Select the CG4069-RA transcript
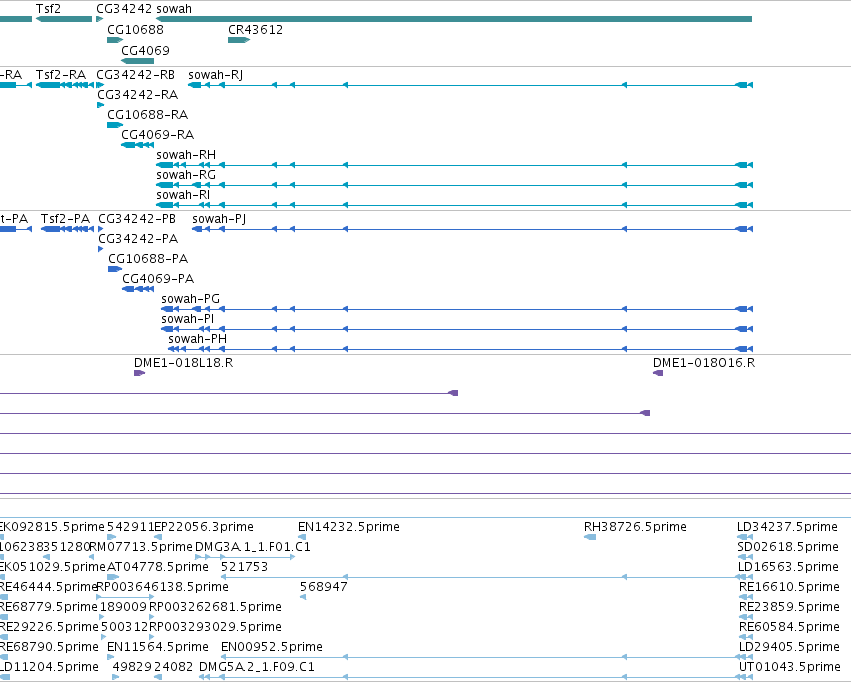 (137, 145)
